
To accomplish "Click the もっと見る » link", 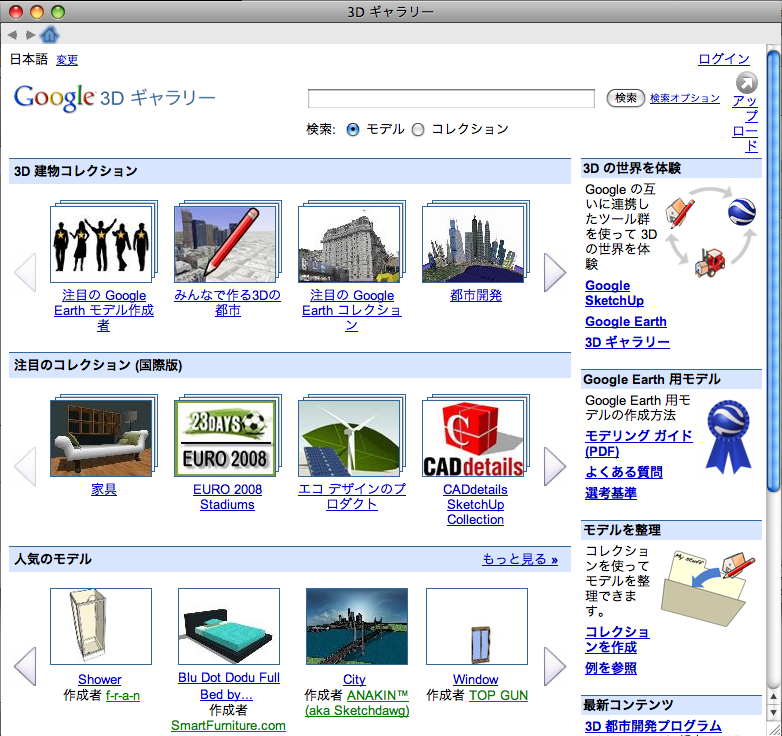I will click(x=520, y=559).
